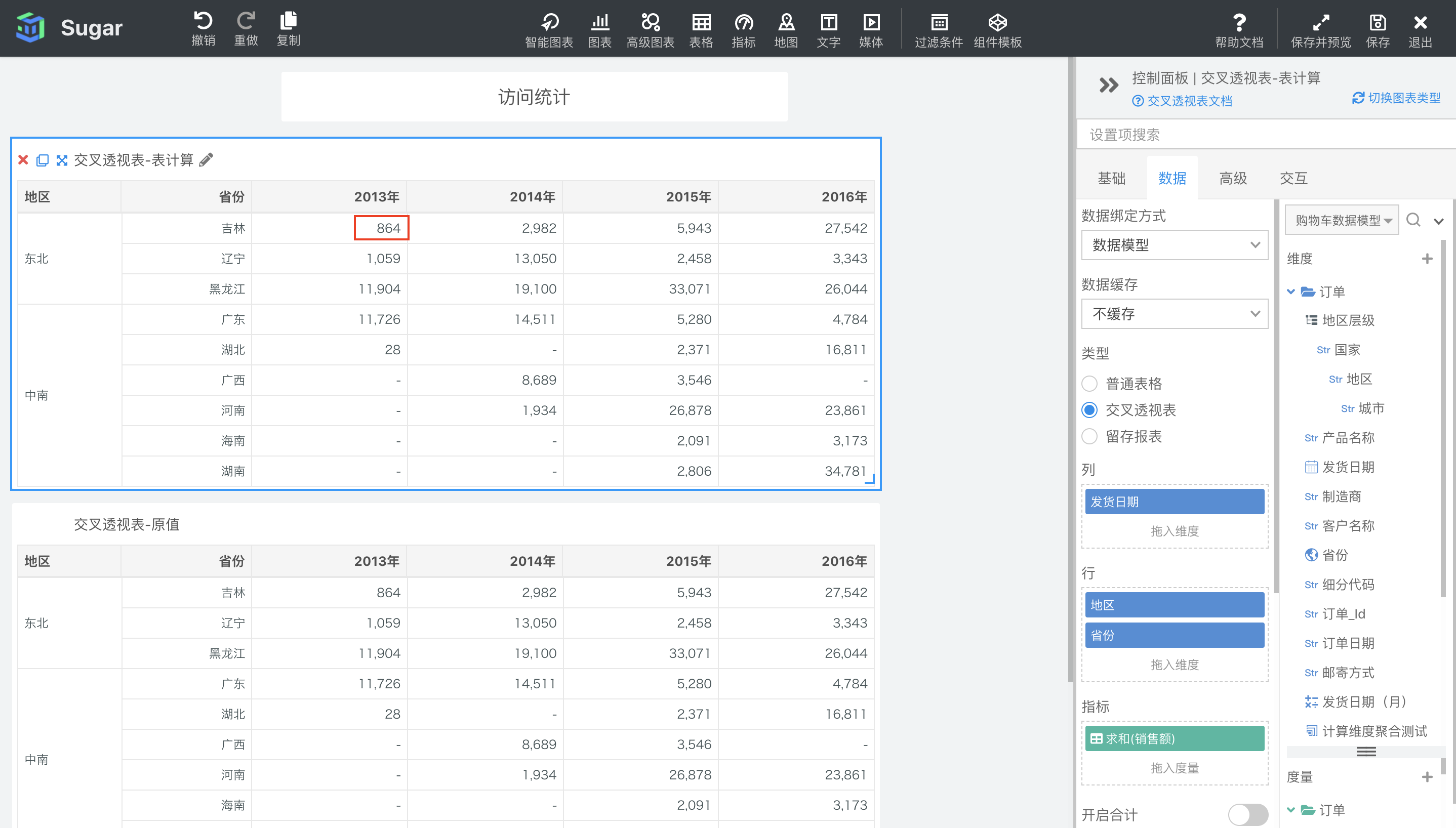Click the 访问统计 title box
Screen dimensions: 1456x828
(534, 97)
